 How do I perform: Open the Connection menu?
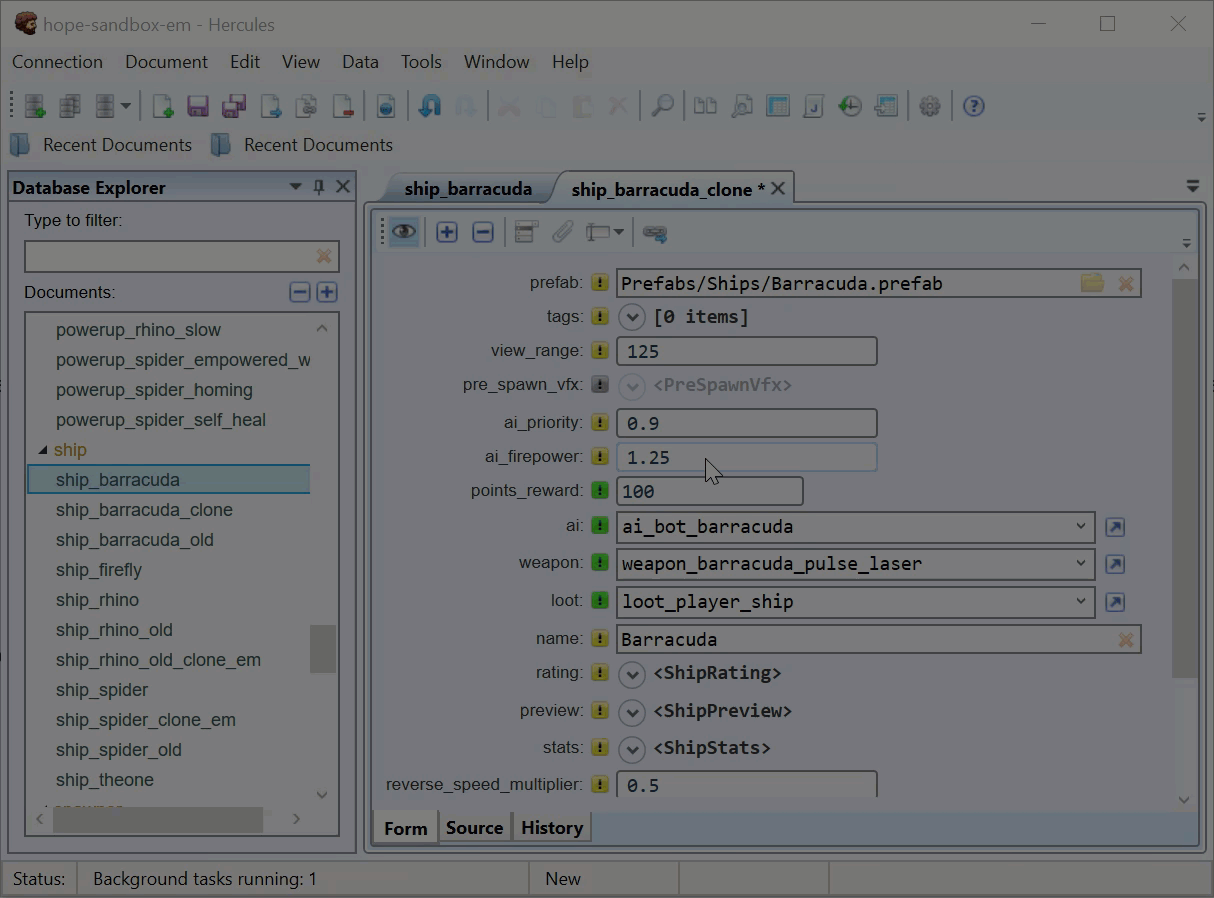(x=57, y=62)
